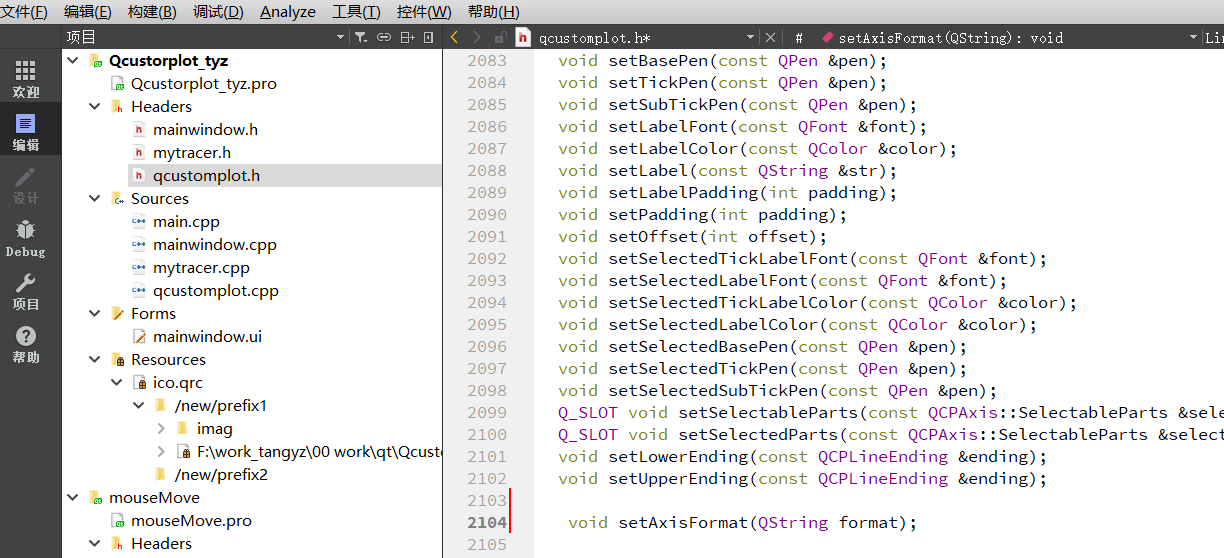Click the qcustomplot.h file type icon
This screenshot has height=558, width=1224.
click(522, 37)
